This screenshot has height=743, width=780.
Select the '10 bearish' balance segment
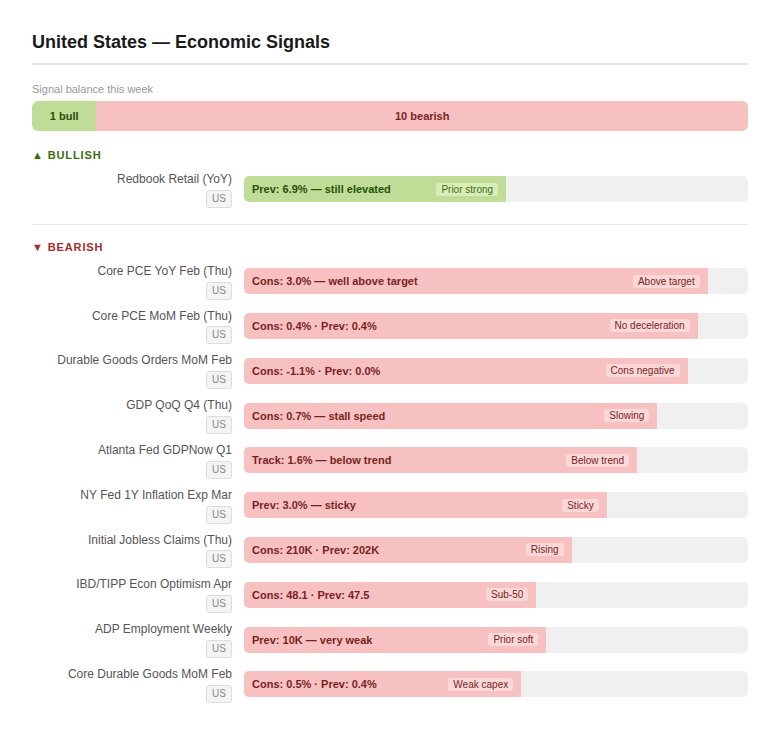coord(422,116)
